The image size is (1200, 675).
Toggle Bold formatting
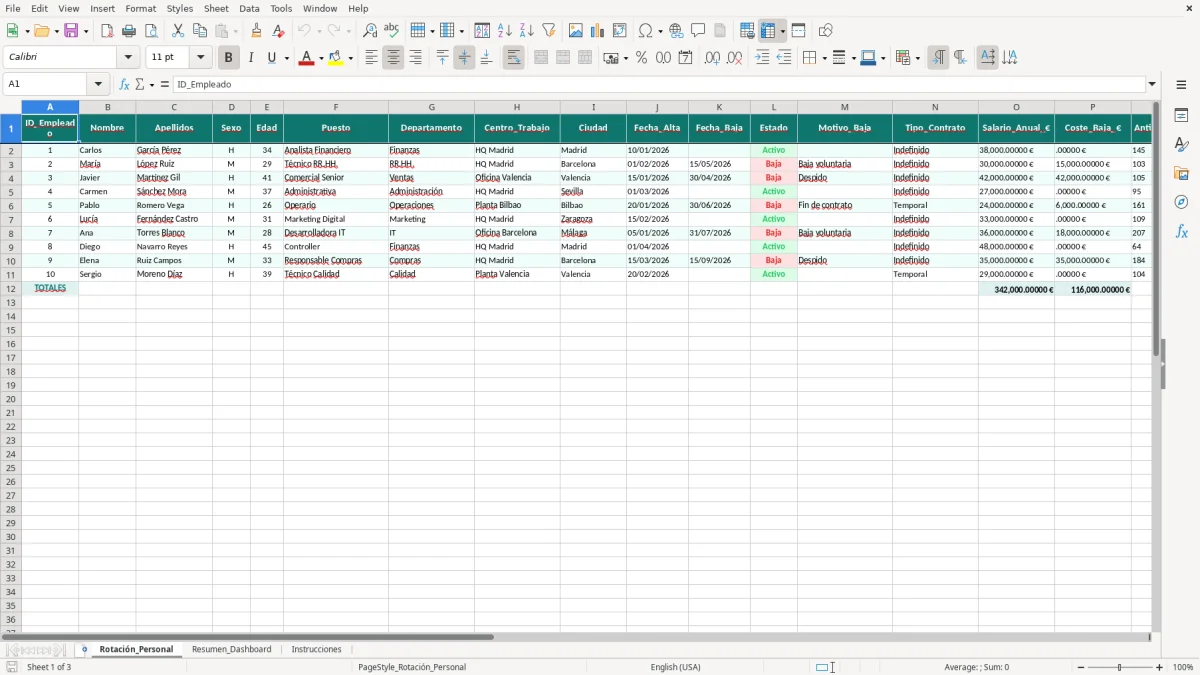(x=229, y=58)
